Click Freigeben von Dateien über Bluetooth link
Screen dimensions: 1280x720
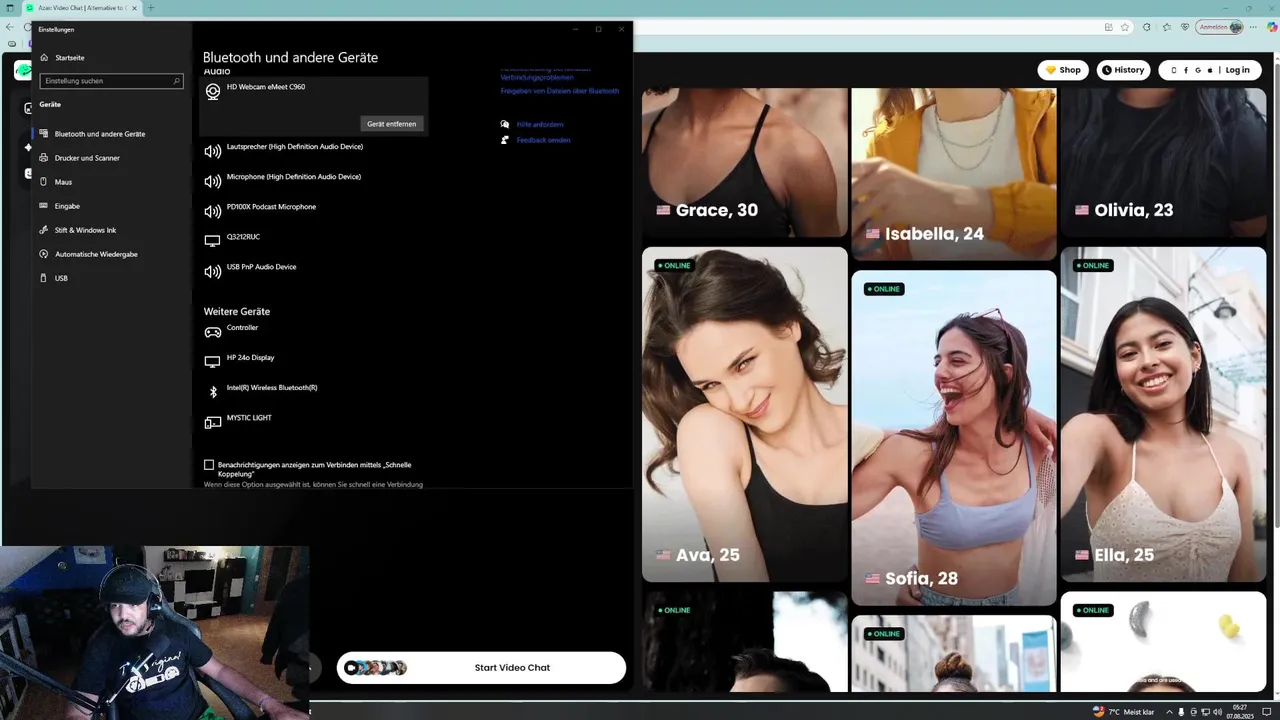560,91
